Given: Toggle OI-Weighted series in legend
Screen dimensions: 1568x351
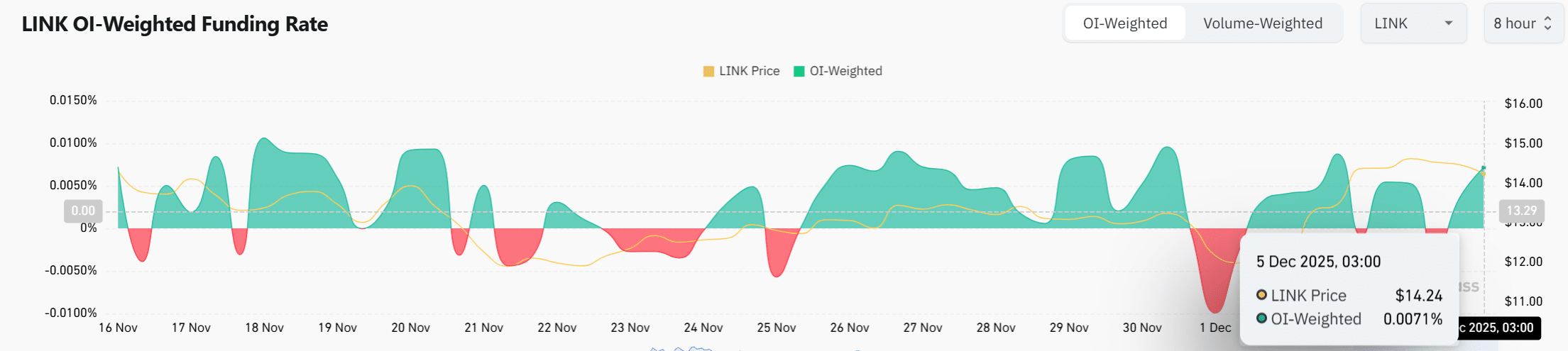Looking at the screenshot, I should tap(845, 71).
